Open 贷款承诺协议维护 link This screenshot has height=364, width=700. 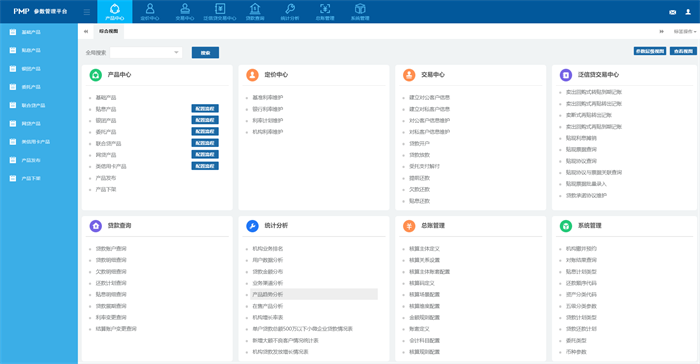[586, 195]
